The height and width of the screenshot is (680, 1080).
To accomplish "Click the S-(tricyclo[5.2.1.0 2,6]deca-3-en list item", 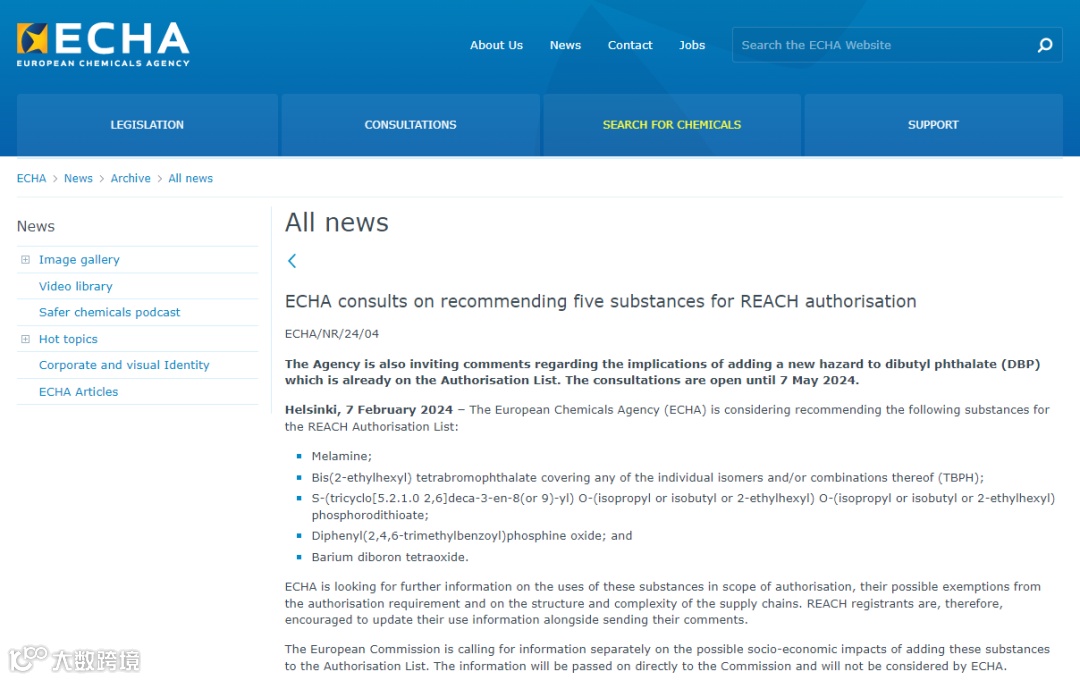I will 683,506.
